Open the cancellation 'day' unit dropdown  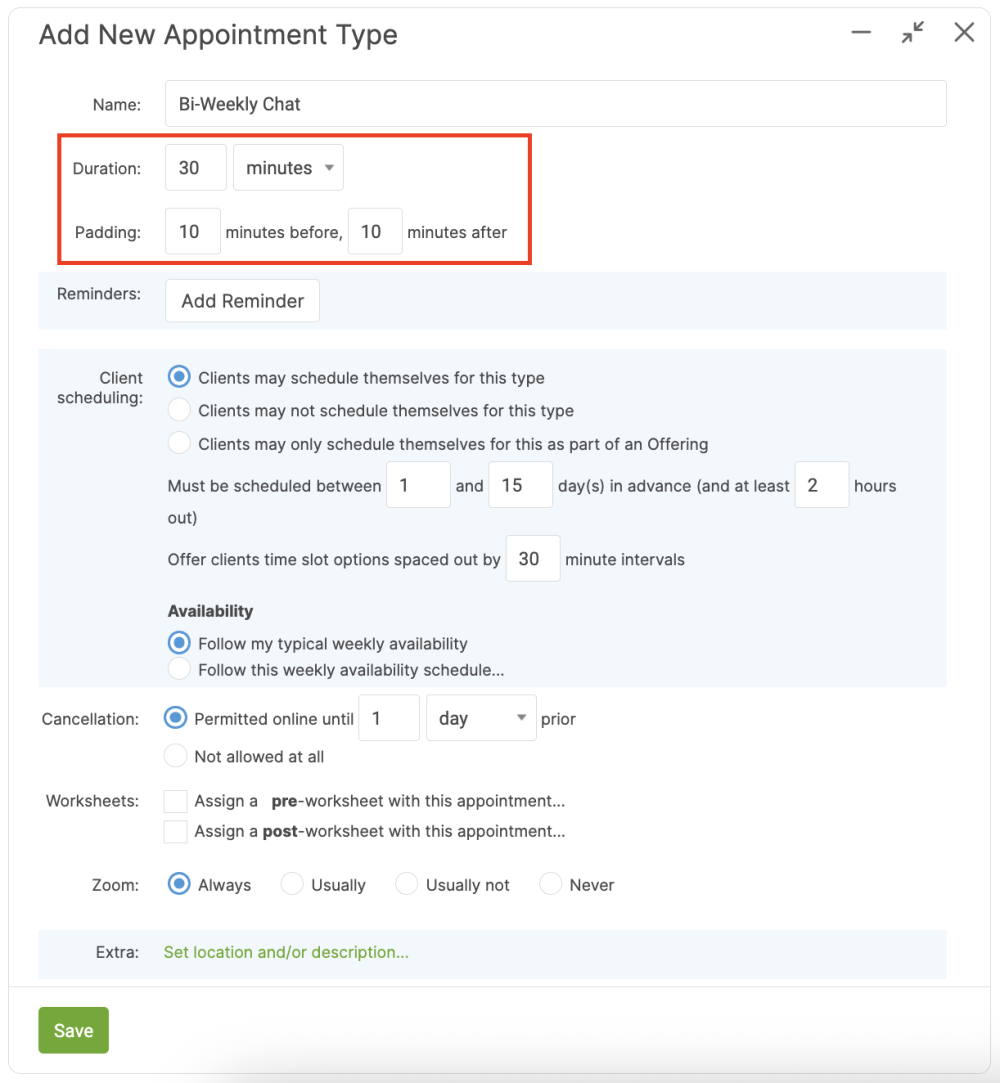coord(481,718)
